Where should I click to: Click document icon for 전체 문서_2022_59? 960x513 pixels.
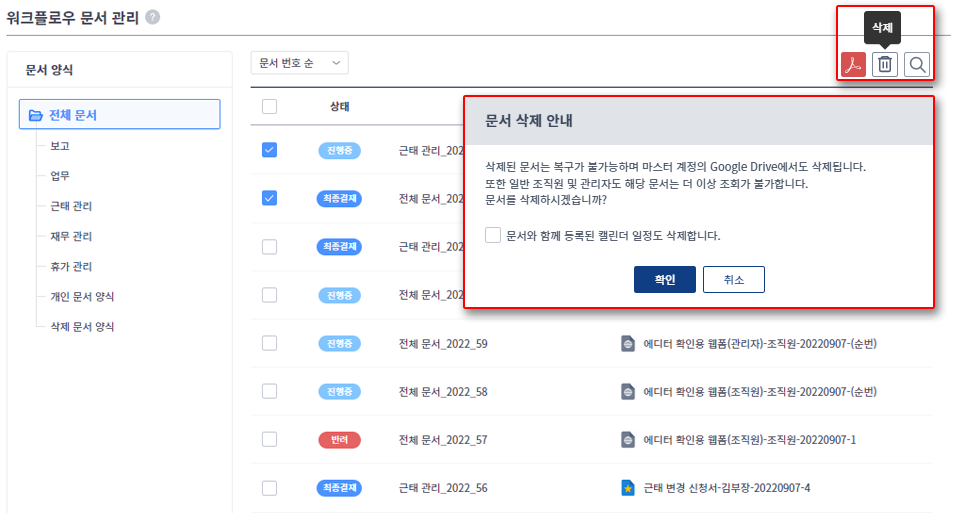(628, 343)
